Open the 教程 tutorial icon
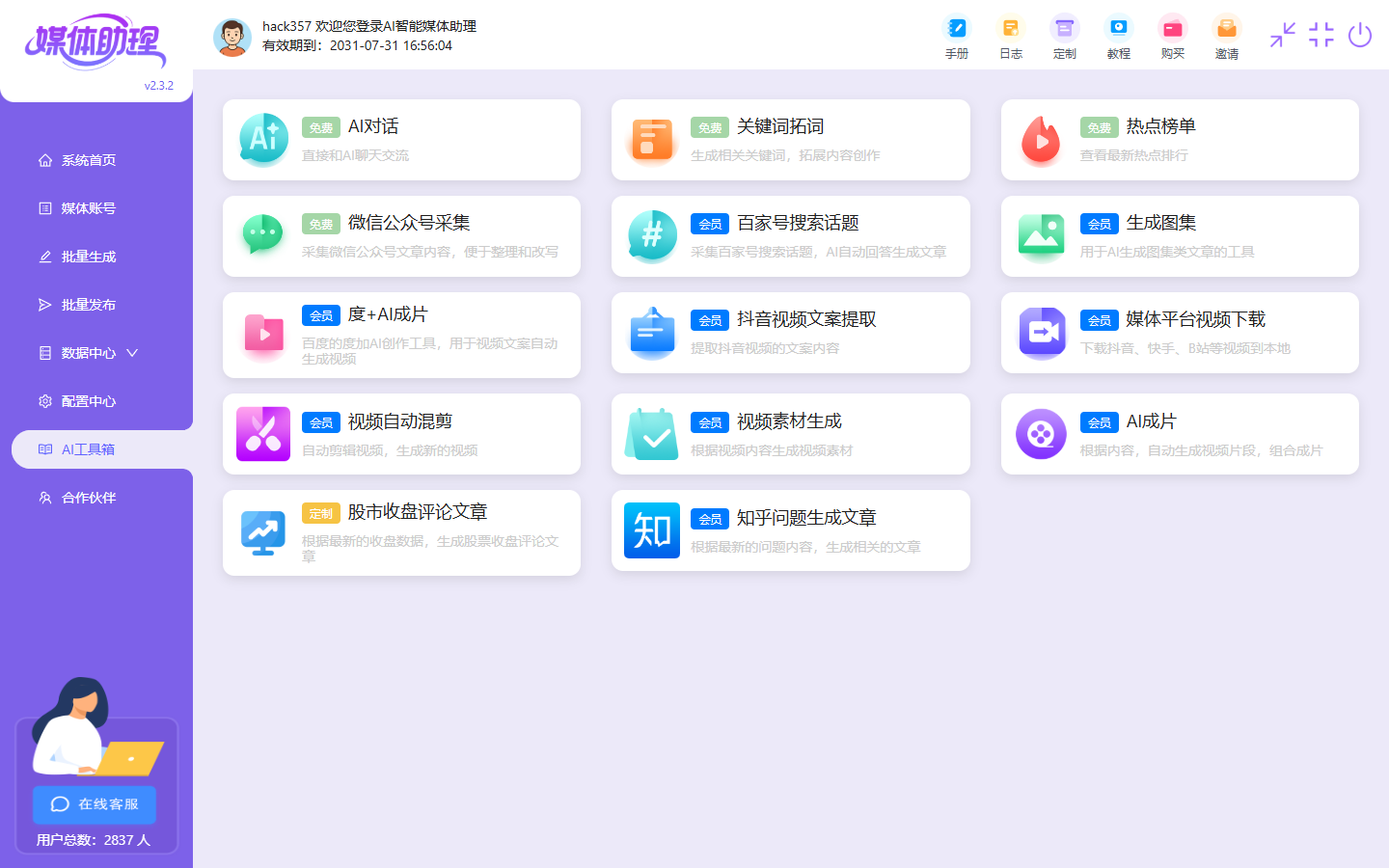 point(1118,29)
